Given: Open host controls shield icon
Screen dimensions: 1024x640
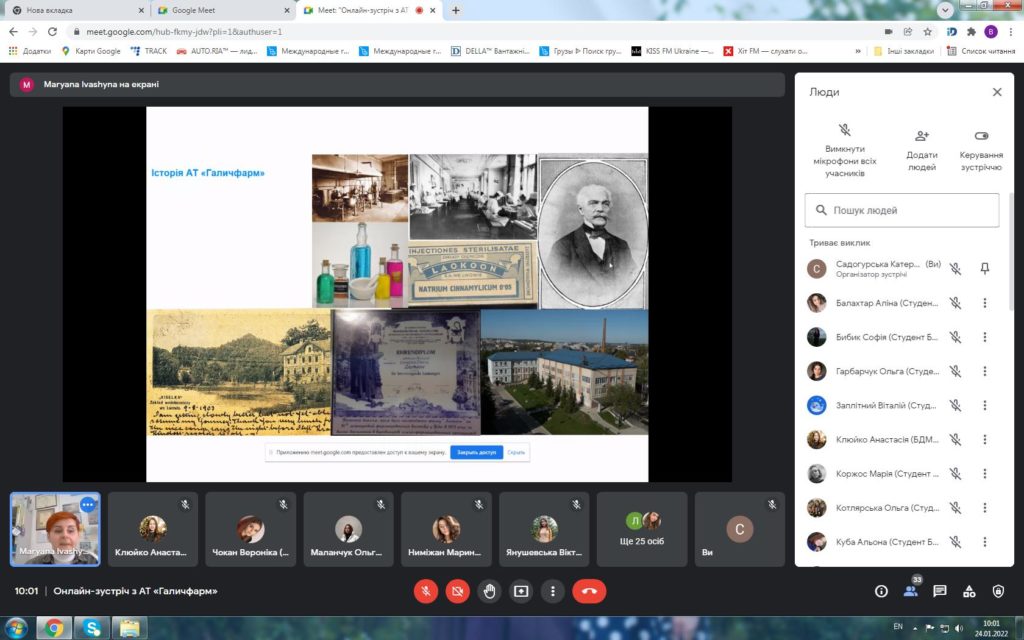Looking at the screenshot, I should [998, 591].
